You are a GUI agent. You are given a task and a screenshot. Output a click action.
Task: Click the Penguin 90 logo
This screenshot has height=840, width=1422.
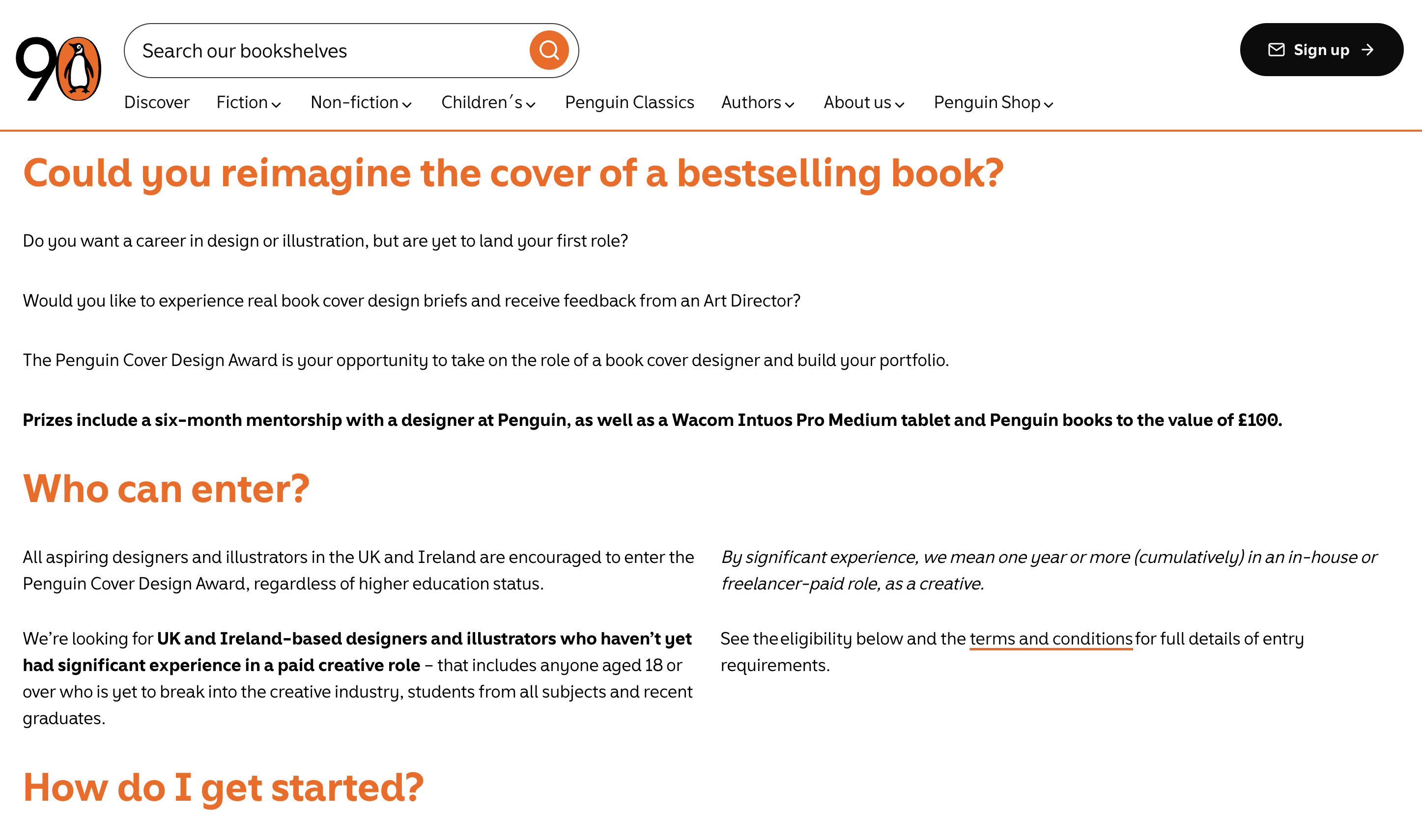[59, 68]
